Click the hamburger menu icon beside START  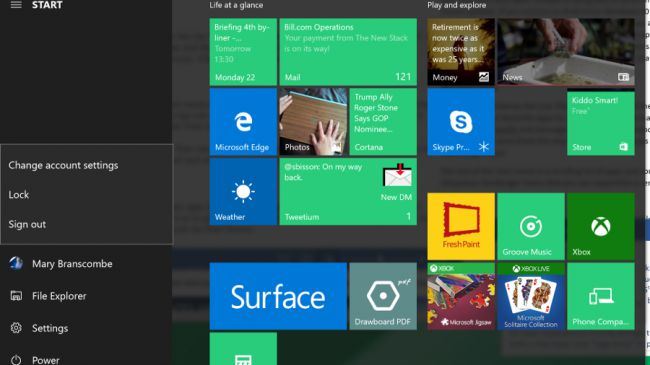16,5
